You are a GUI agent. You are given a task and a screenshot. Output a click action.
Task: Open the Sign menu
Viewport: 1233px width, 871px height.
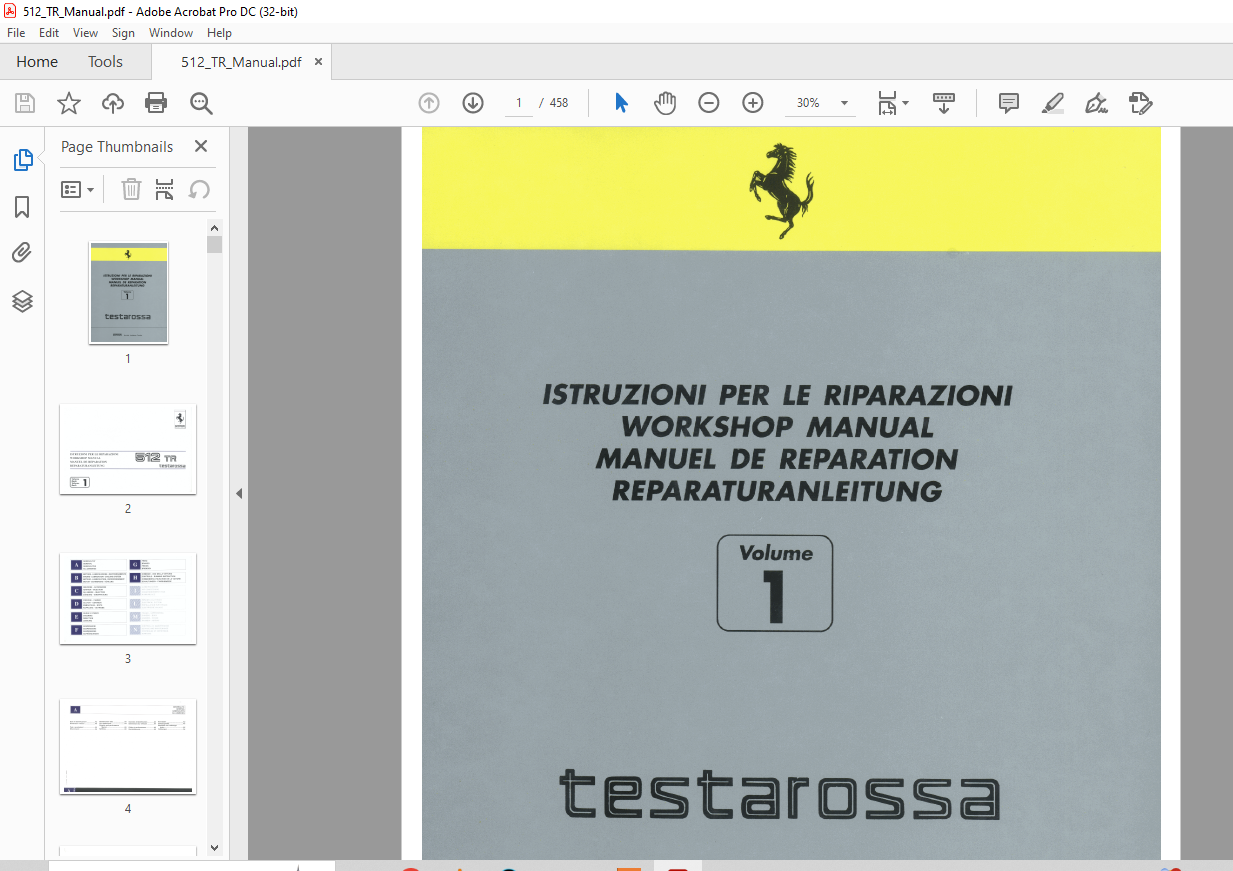click(123, 33)
